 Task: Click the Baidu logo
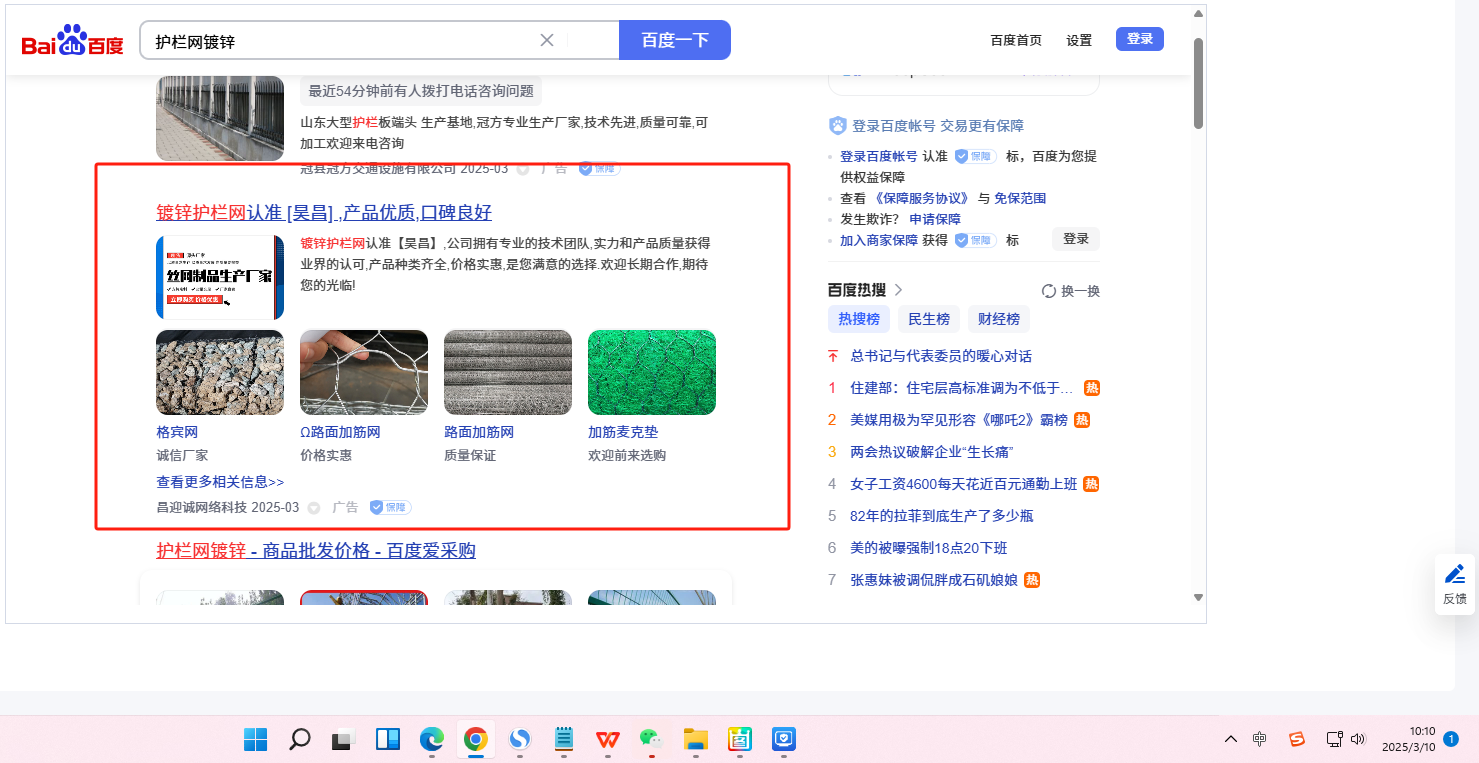coord(72,41)
